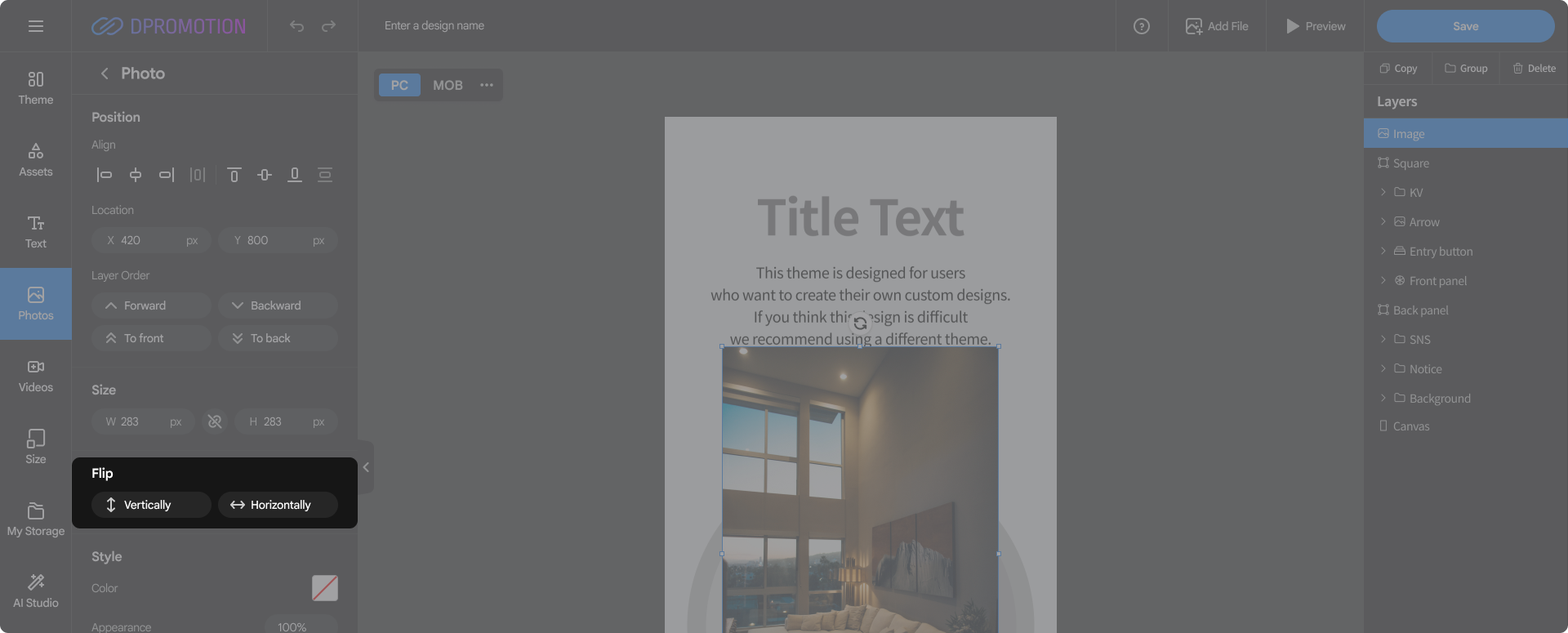
Task: Switch to MOB view tab
Action: [x=448, y=85]
